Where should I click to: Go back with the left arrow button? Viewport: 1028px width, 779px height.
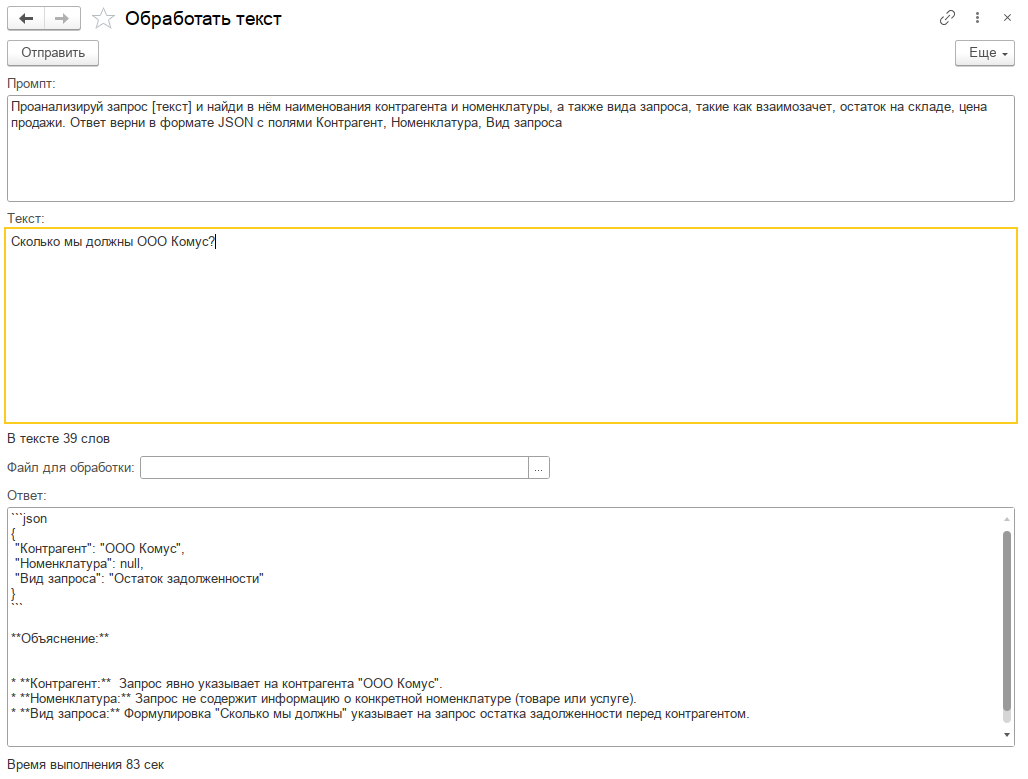point(26,18)
